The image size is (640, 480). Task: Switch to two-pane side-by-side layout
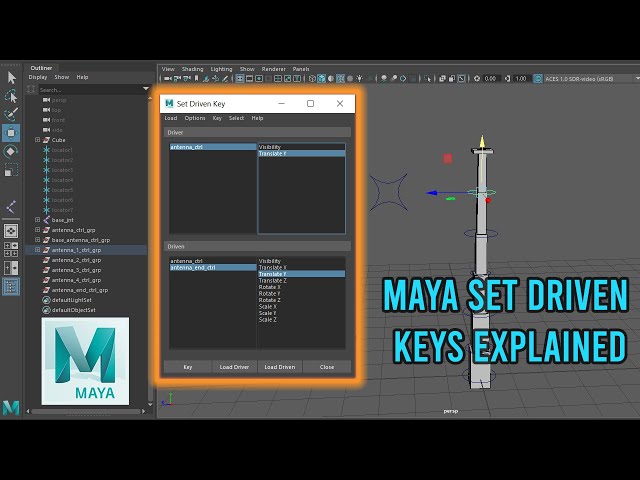click(x=11, y=268)
